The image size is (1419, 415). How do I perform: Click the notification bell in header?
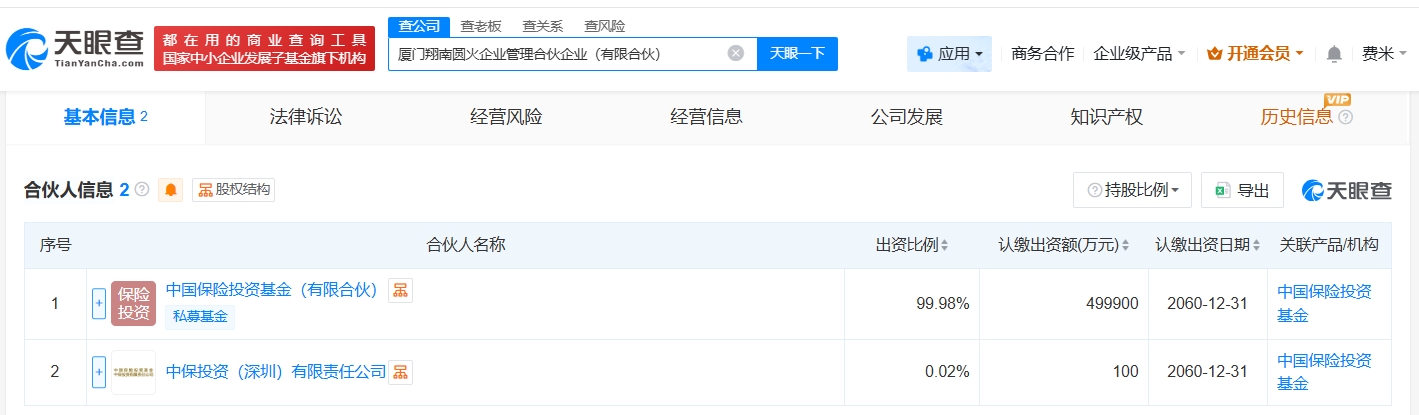1334,54
